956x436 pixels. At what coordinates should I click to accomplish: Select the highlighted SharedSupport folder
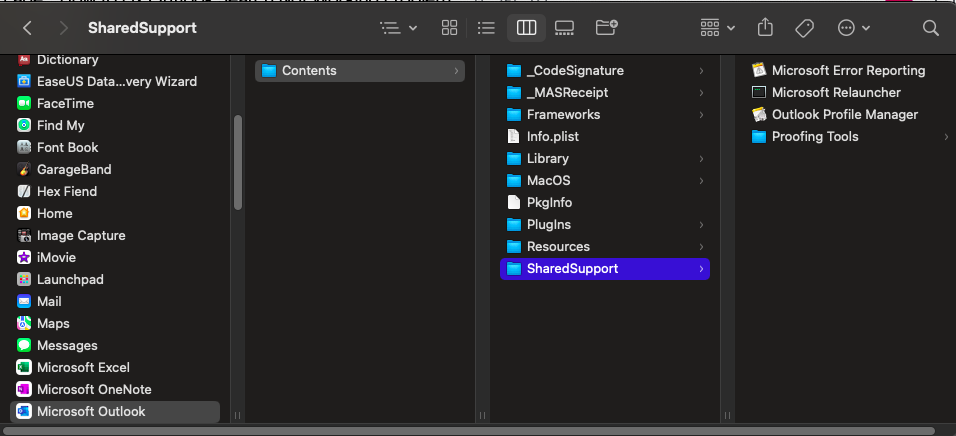[605, 268]
